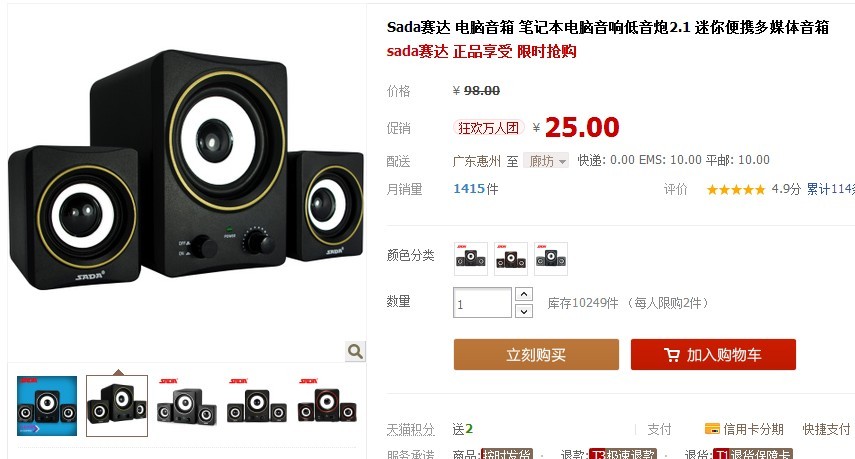The image size is (855, 459).
Task: Select the blue background speaker thumbnail
Action: (47, 406)
